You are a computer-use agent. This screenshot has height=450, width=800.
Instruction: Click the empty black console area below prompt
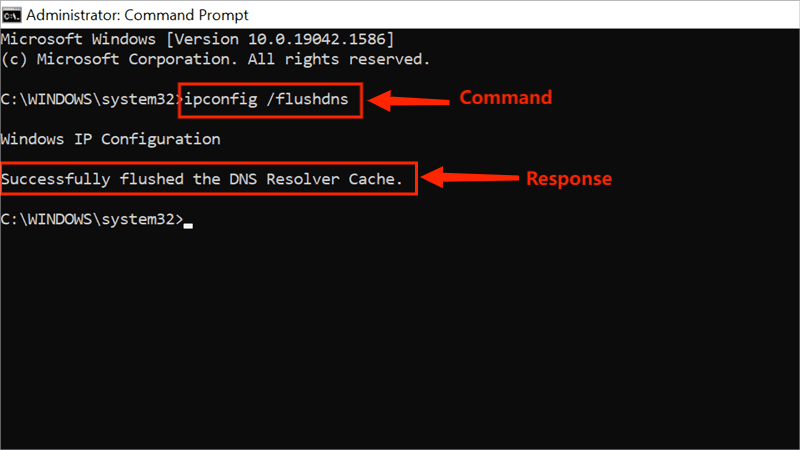point(400,340)
